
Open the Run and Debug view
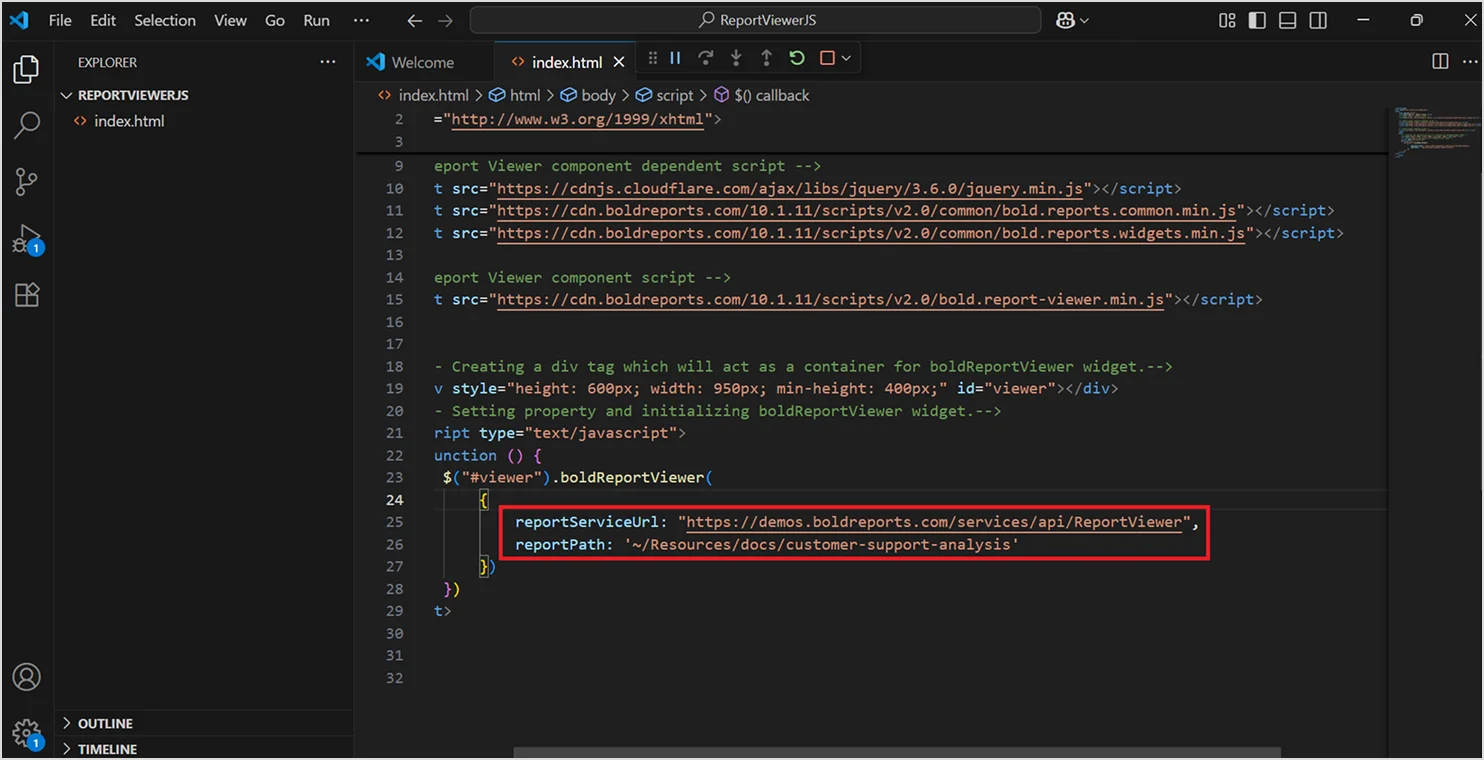27,240
